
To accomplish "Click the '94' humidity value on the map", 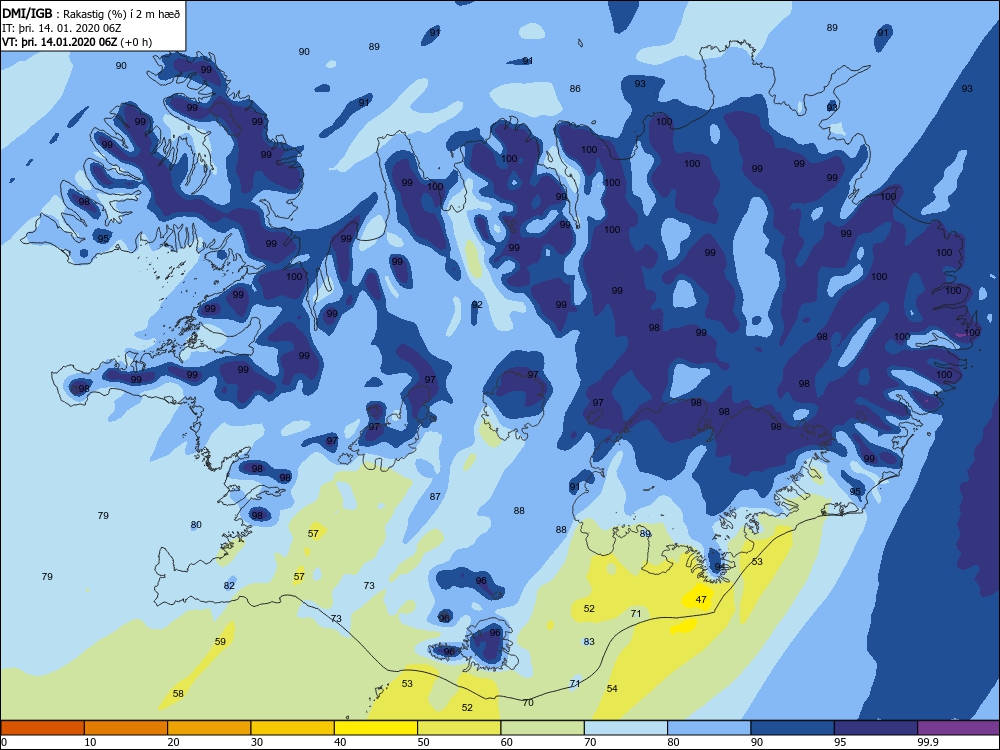I will click(x=719, y=566).
